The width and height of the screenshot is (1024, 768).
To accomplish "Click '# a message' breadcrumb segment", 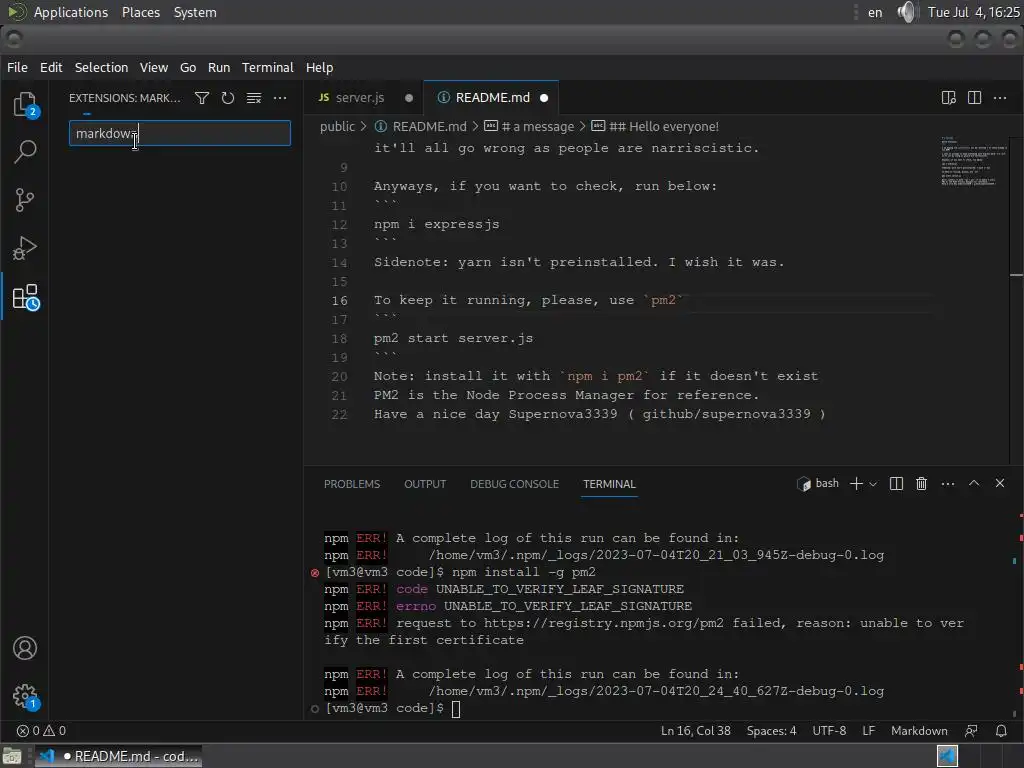I will coord(537,127).
